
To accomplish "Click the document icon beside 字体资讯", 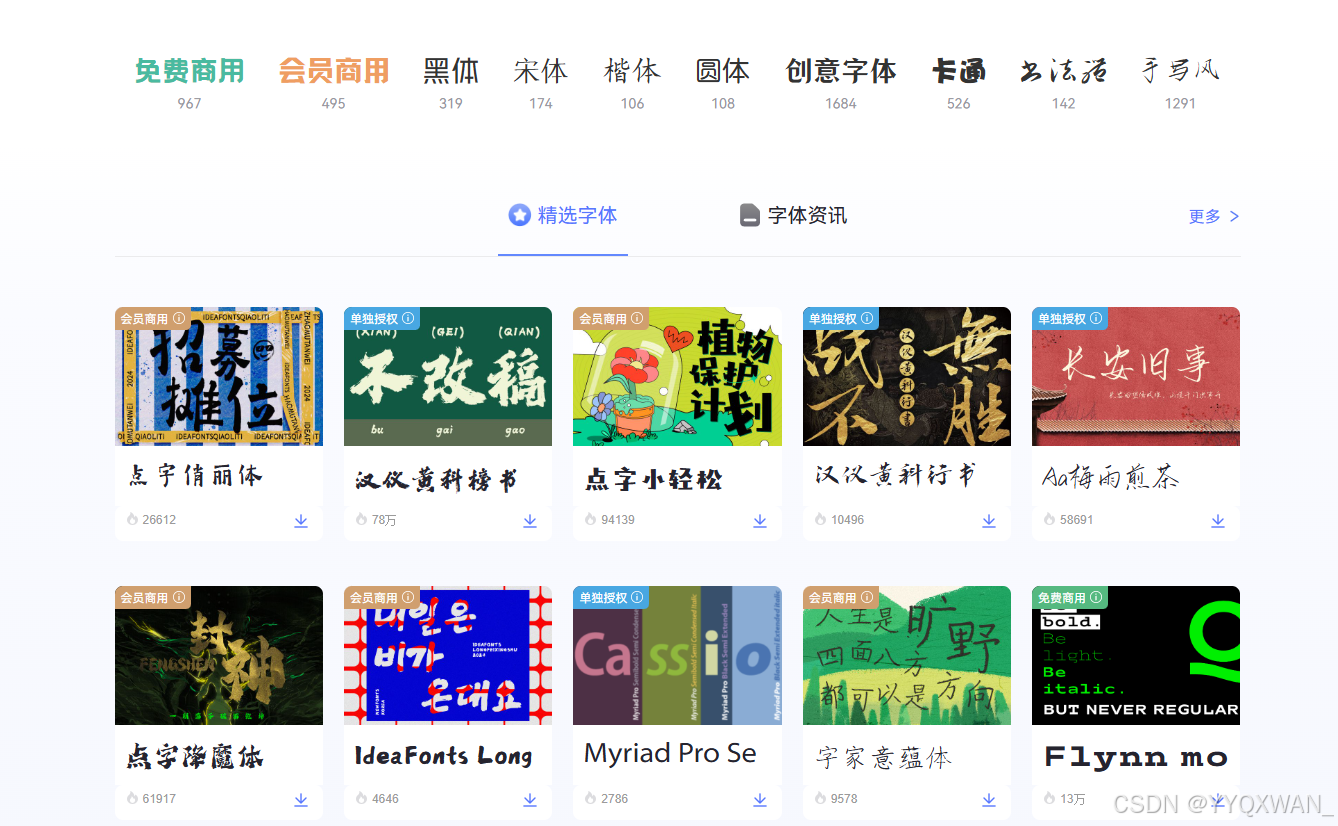I will [750, 215].
